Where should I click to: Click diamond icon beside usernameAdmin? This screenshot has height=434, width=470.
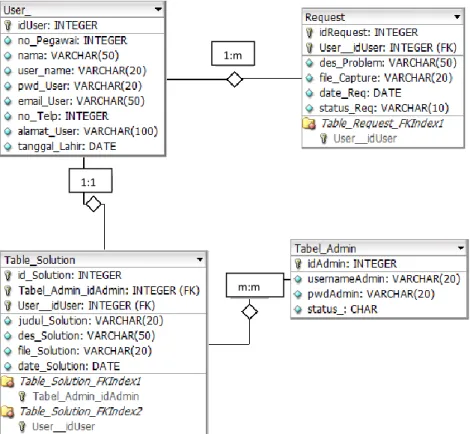point(298,279)
